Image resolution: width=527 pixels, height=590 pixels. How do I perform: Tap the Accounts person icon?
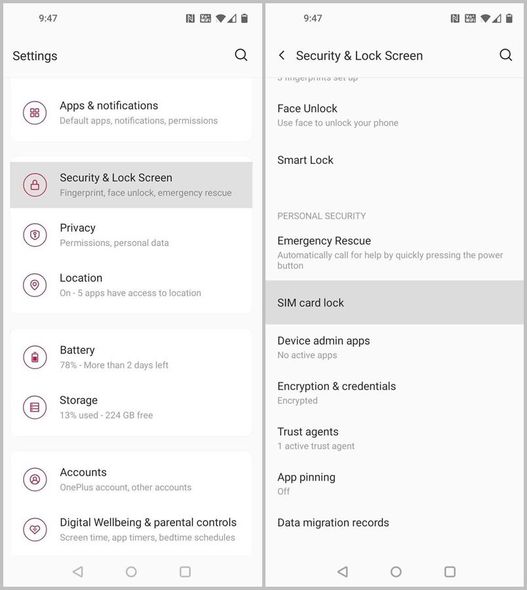[35, 479]
